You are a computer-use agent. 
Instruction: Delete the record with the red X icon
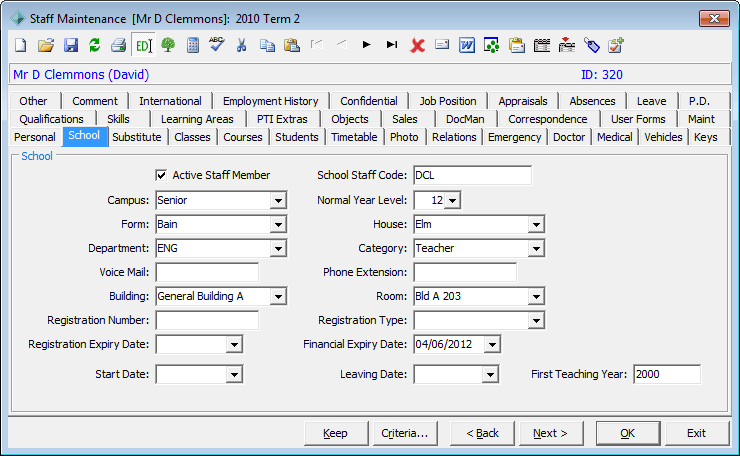[417, 46]
